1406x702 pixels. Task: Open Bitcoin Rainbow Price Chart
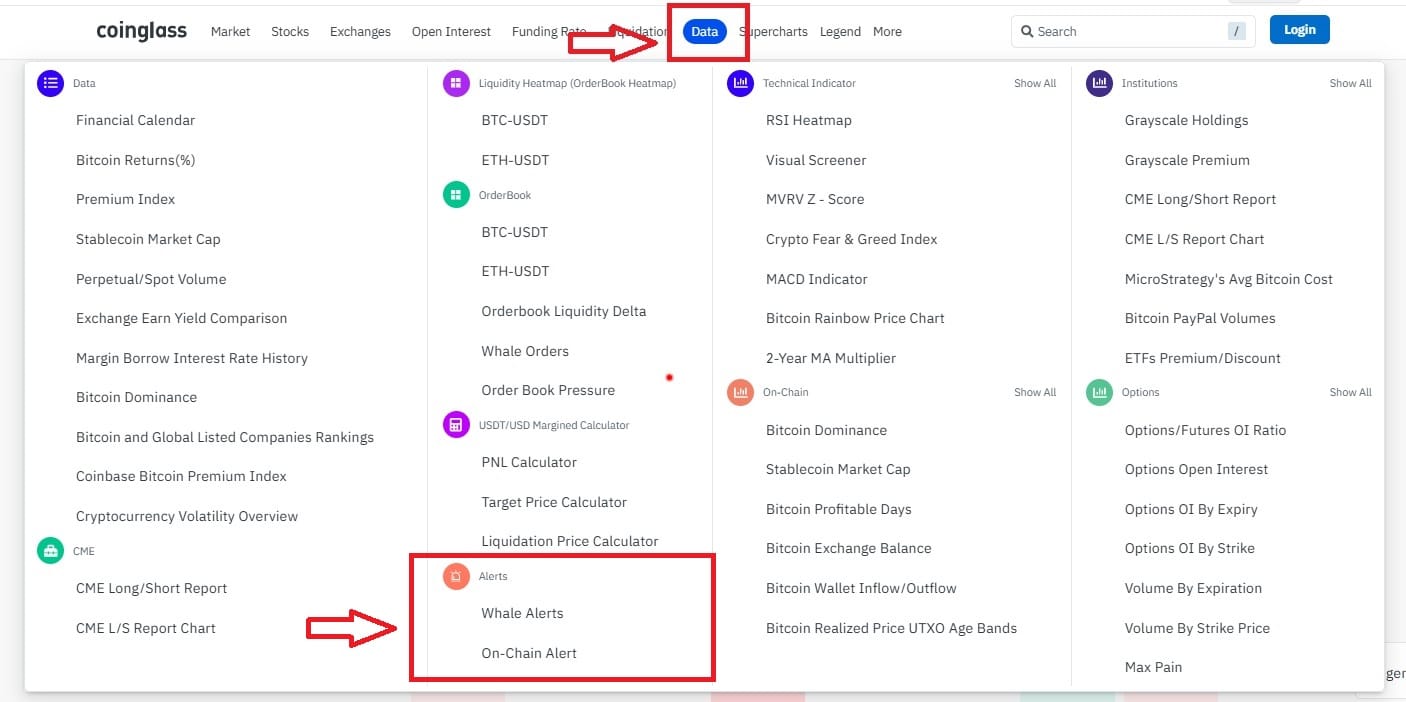click(x=855, y=318)
